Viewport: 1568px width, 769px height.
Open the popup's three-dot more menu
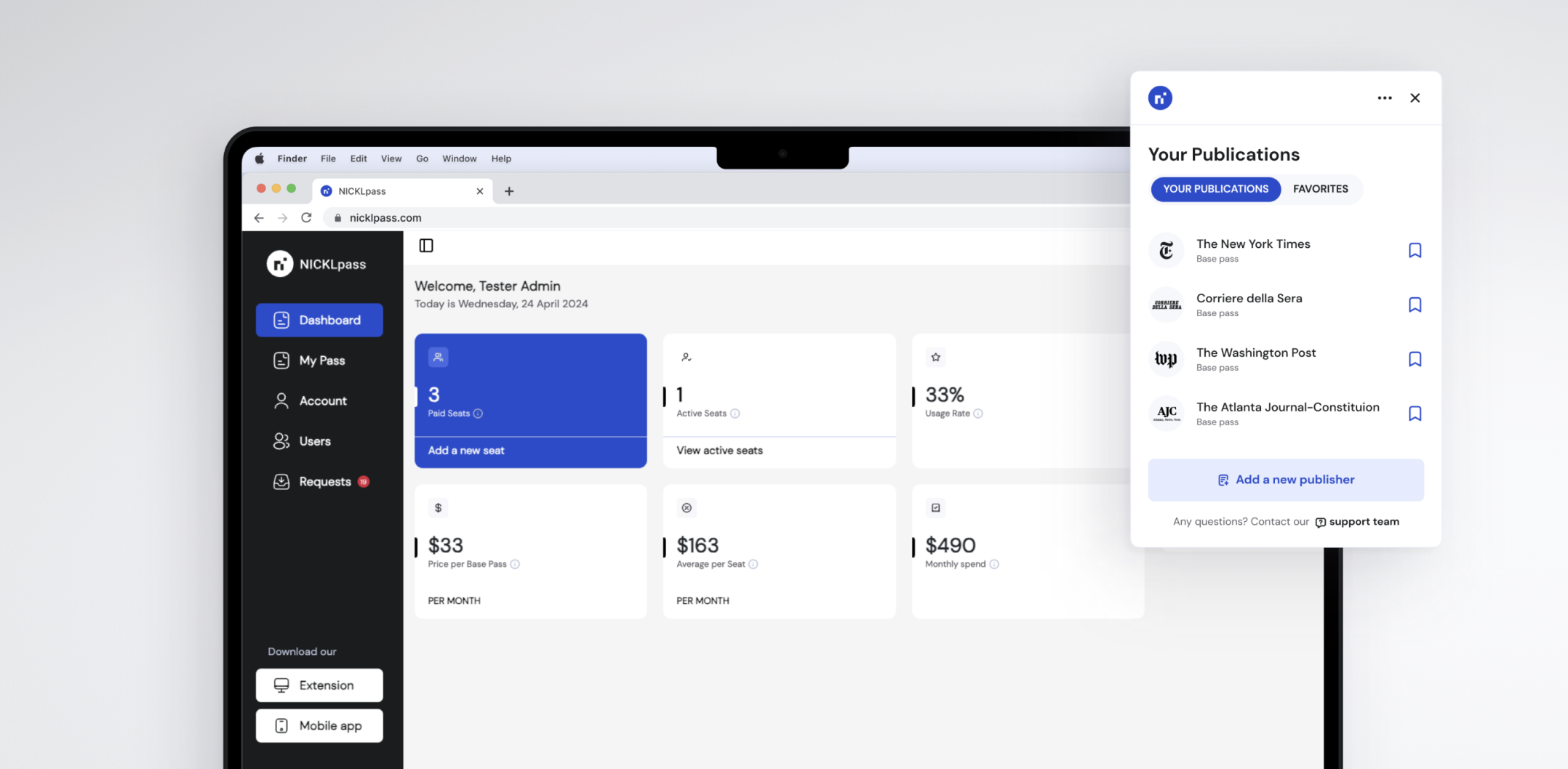point(1385,98)
